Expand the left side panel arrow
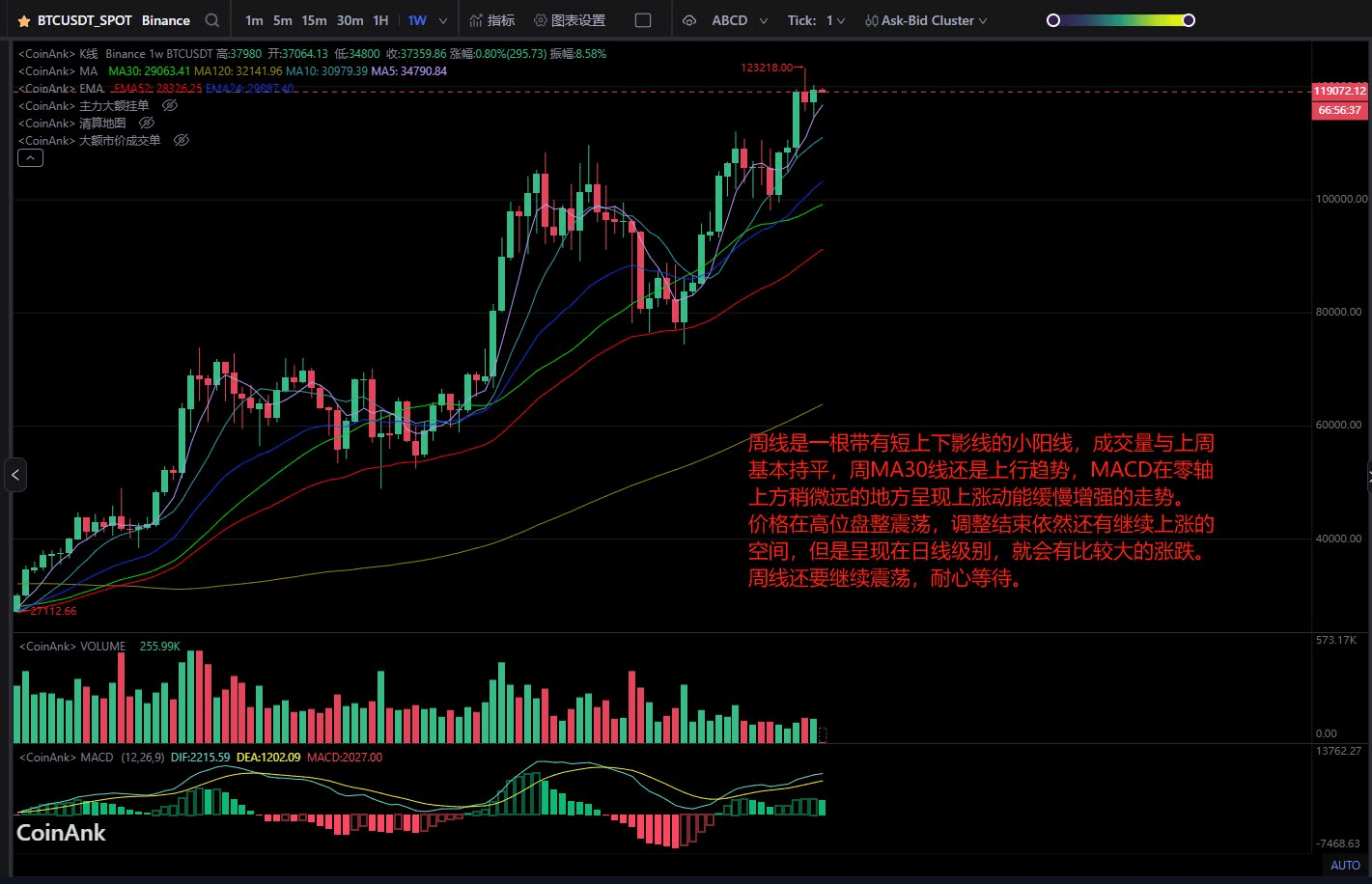This screenshot has height=884, width=1372. click(14, 475)
